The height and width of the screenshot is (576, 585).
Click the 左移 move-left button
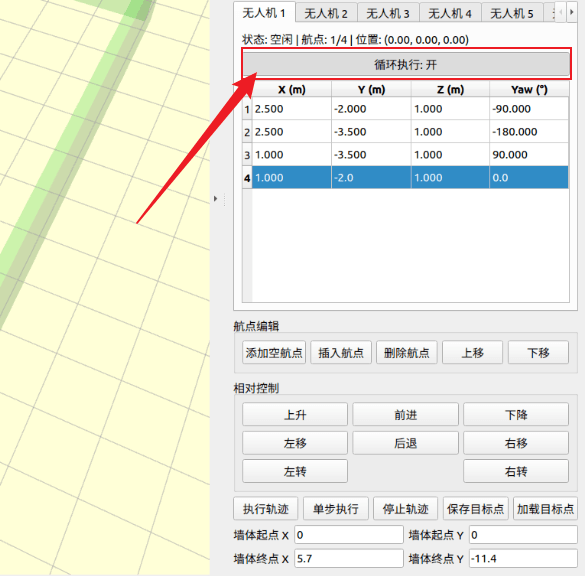click(x=295, y=443)
